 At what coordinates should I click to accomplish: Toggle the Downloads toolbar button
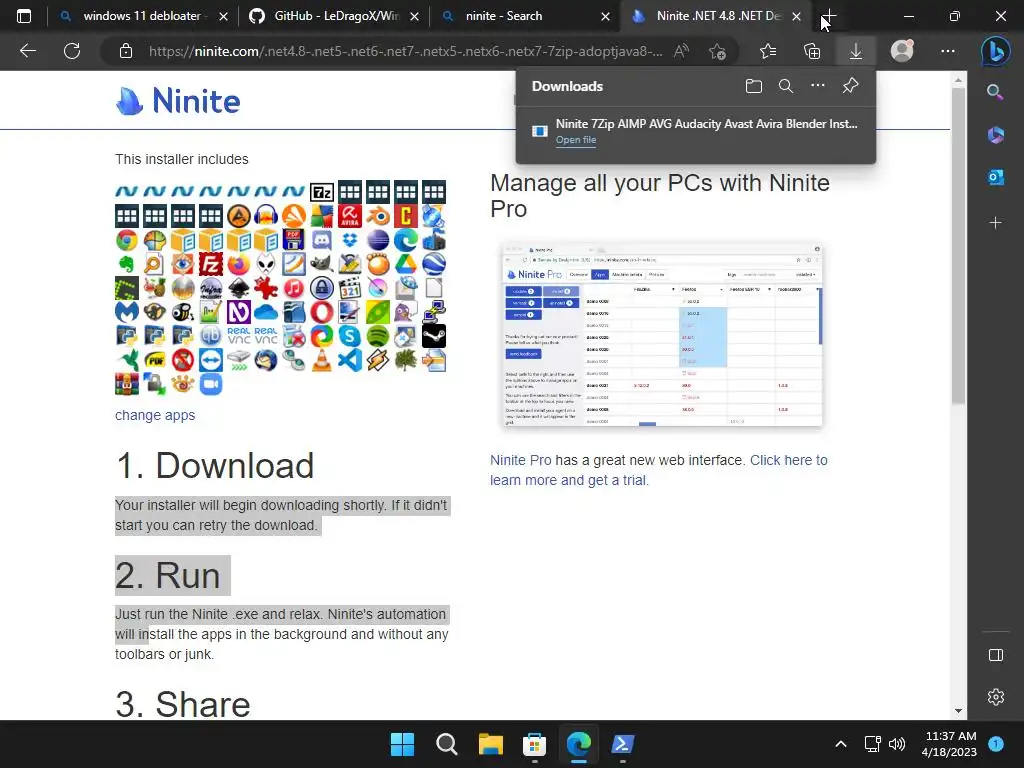[x=856, y=51]
